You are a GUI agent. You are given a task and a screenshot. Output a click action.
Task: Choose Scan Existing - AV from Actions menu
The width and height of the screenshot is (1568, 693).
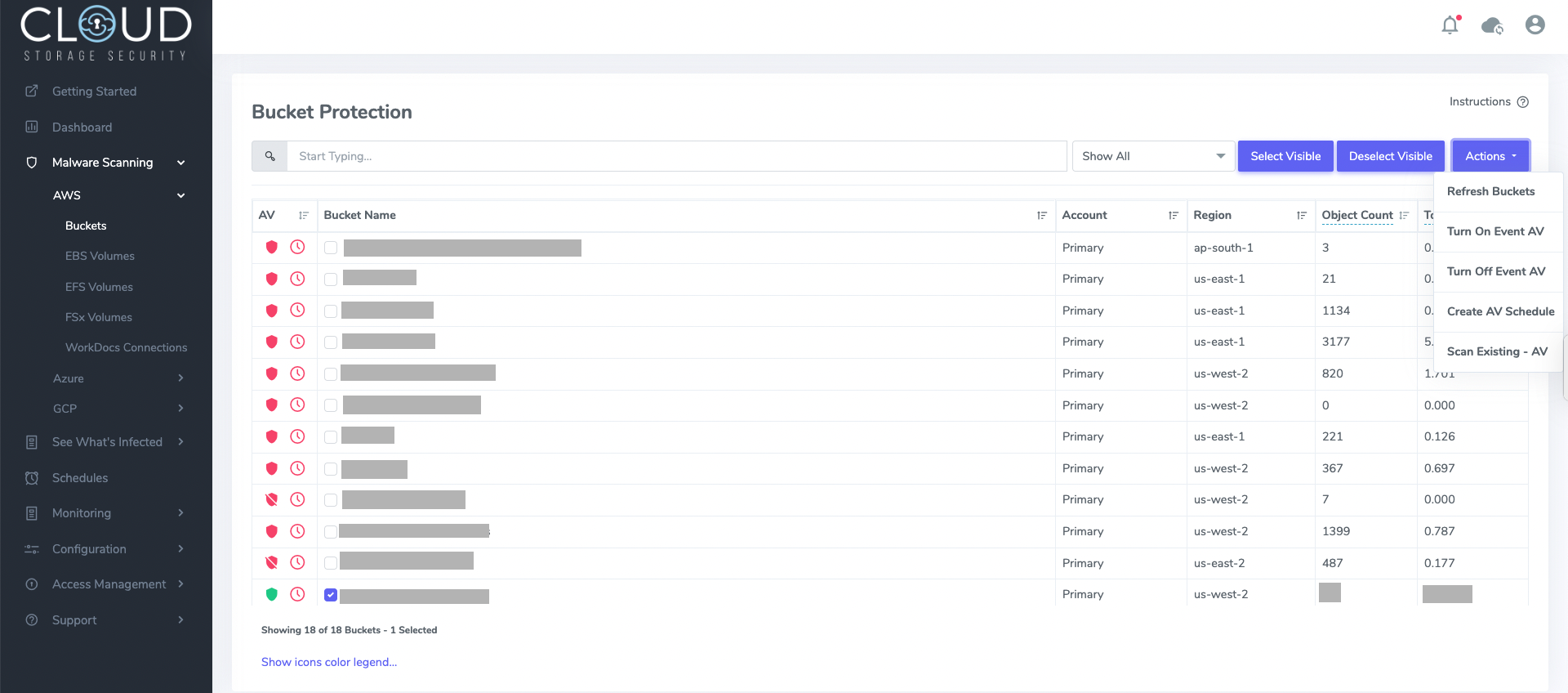1497,351
